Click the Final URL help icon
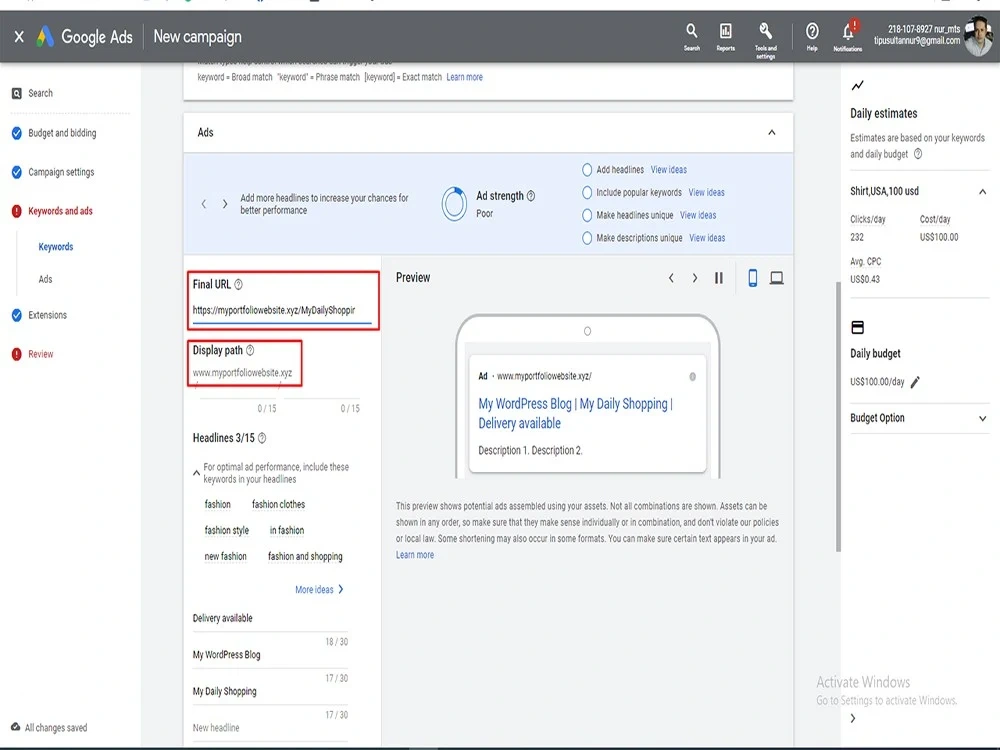Viewport: 1000px width, 750px height. pos(239,284)
